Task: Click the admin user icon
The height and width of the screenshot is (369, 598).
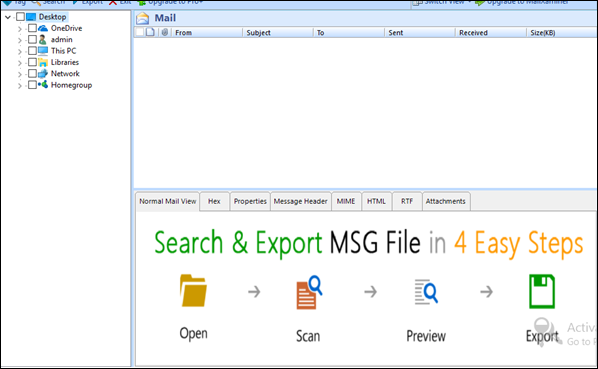Action: tap(43, 40)
